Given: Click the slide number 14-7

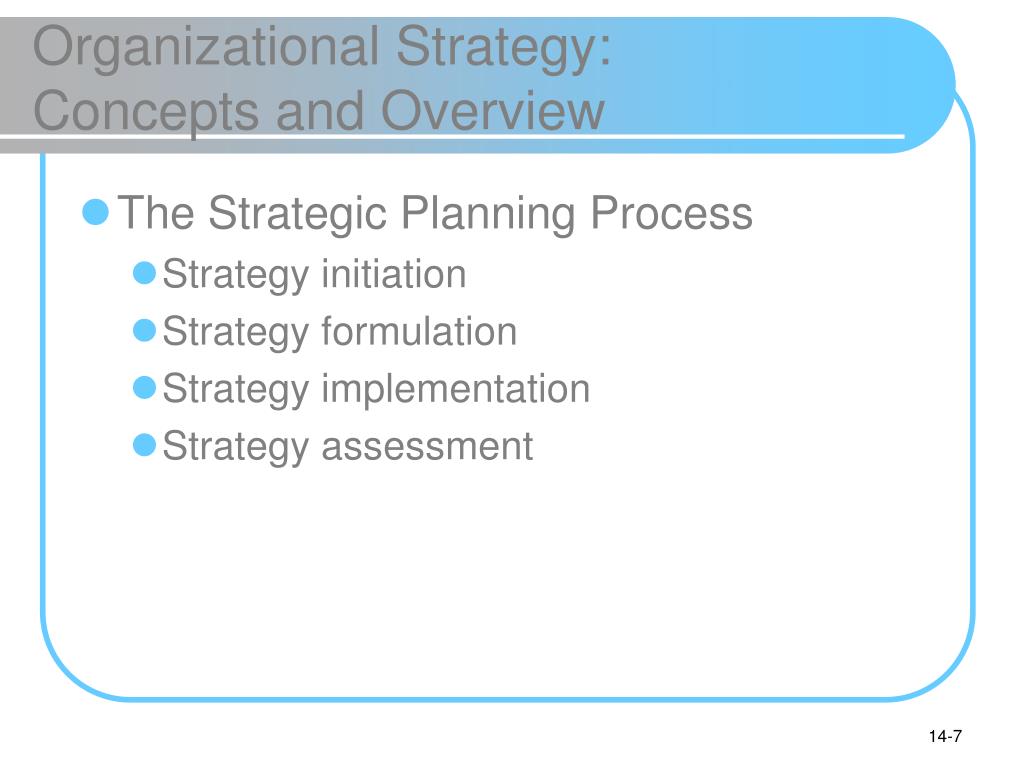Looking at the screenshot, I should click(x=945, y=737).
